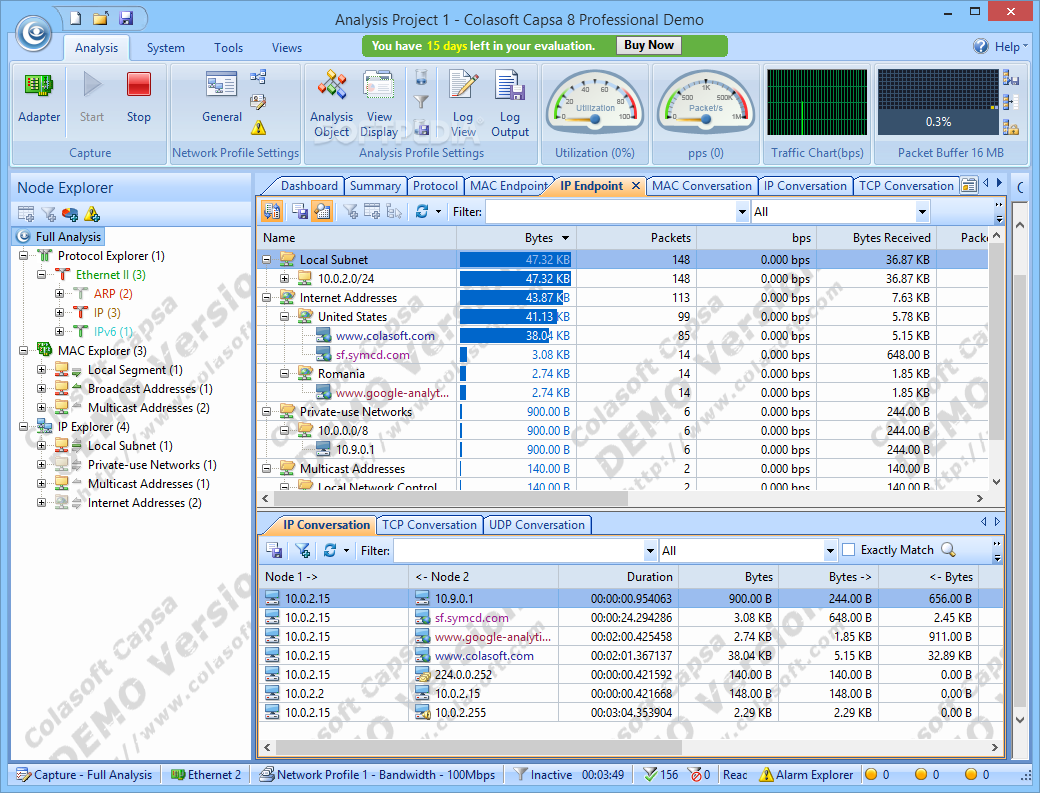Screen dimensions: 1040x793
Task: Expand the ARP protocol node
Action: (x=59, y=293)
